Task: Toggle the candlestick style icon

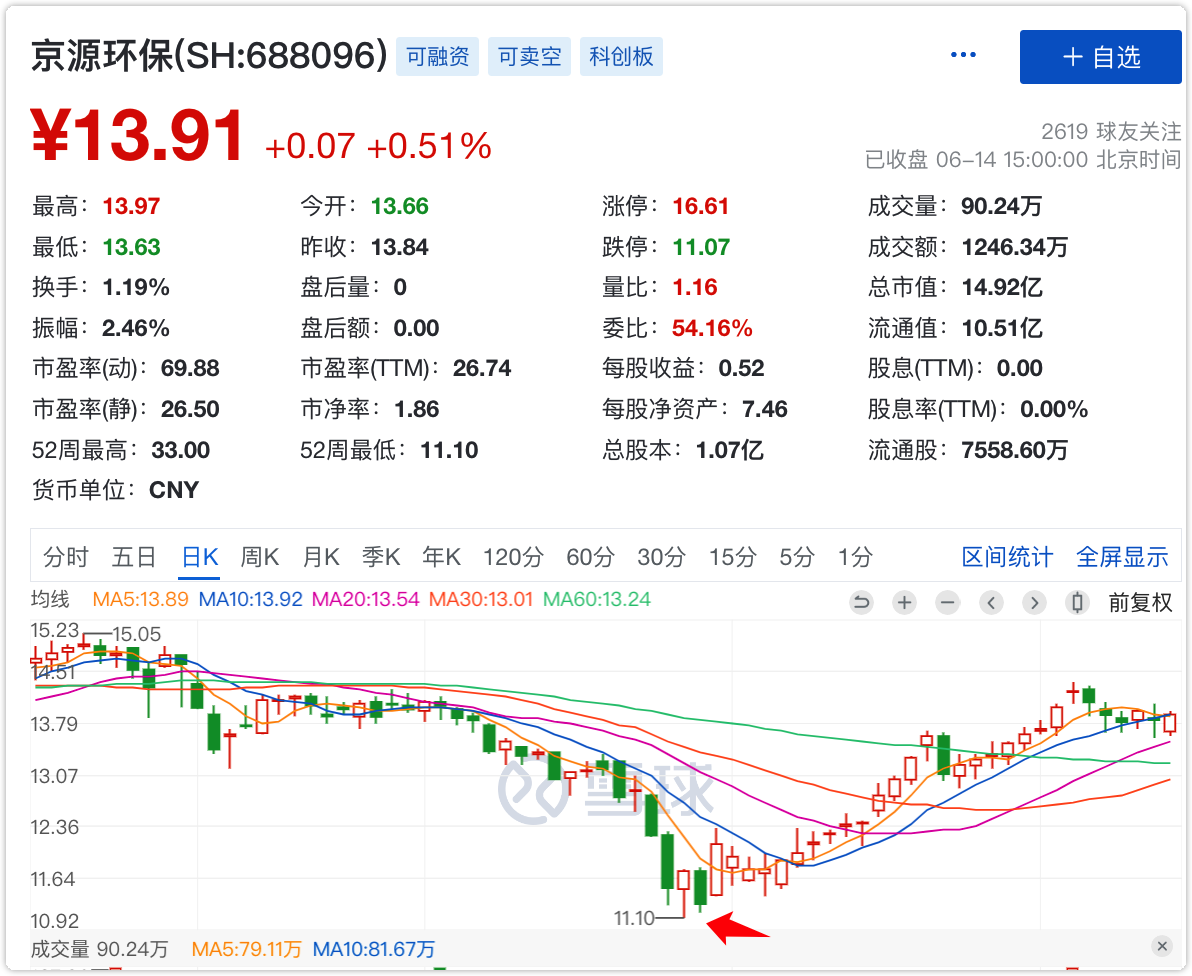Action: [1077, 603]
